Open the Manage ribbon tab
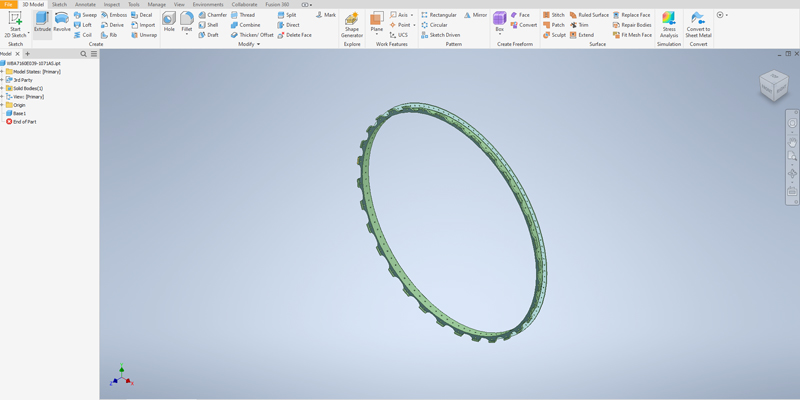 pyautogui.click(x=157, y=5)
